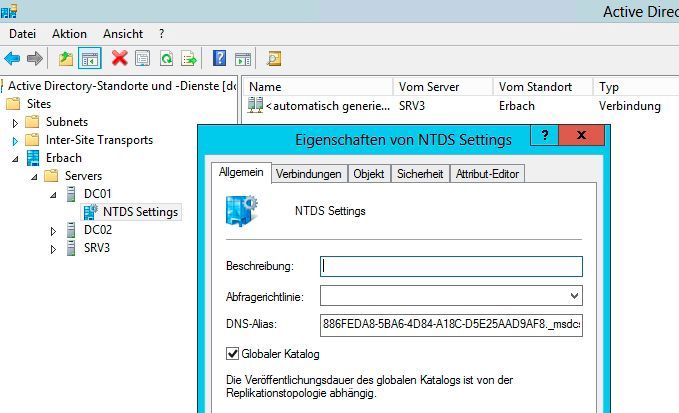The image size is (679, 413).
Task: Select the Verbindung cell in Typ column
Action: coord(630,106)
